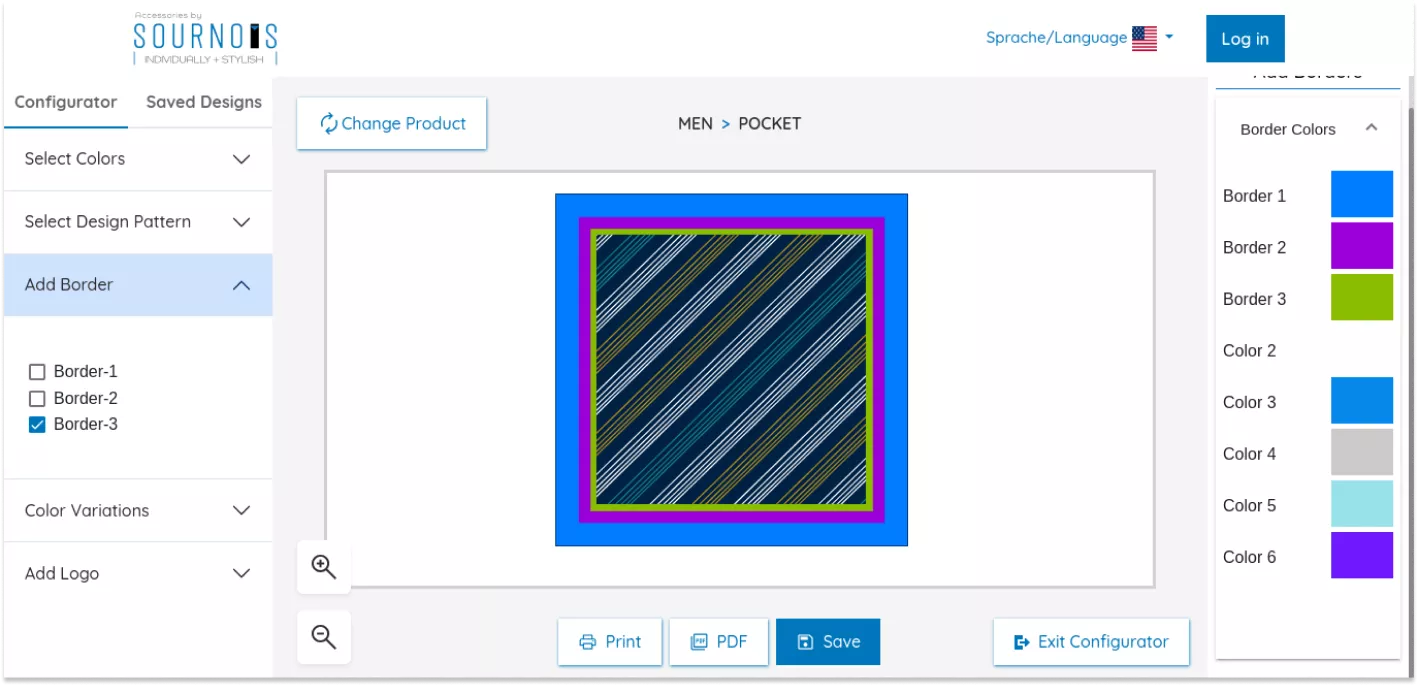Click the Log in button
The height and width of the screenshot is (686, 1418).
click(1244, 39)
